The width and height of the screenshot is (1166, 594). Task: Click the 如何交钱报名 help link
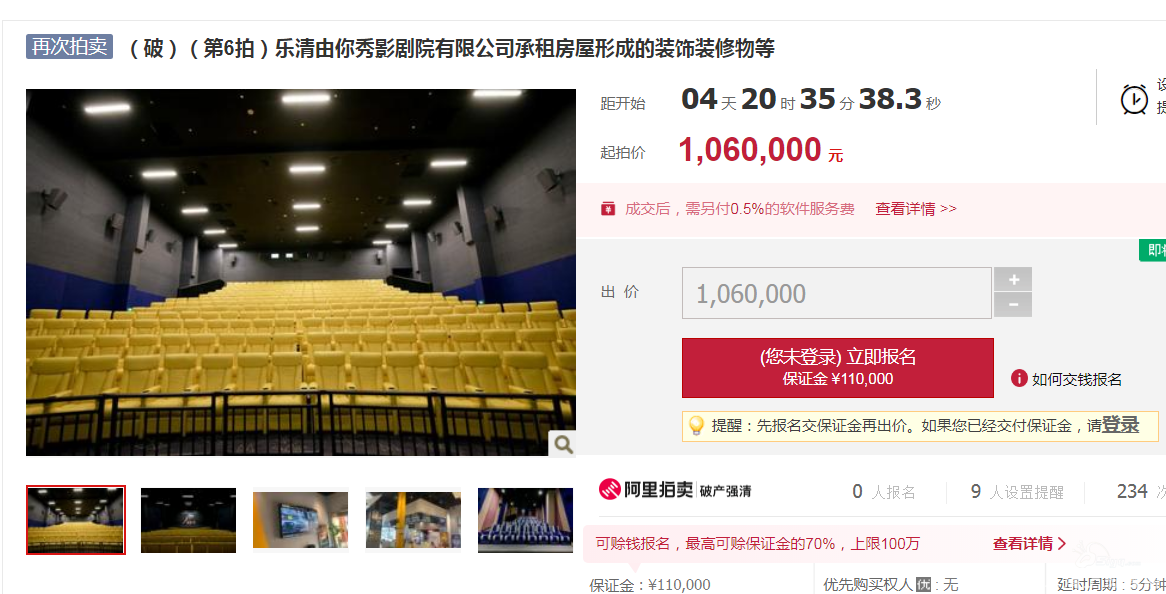pyautogui.click(x=1076, y=379)
